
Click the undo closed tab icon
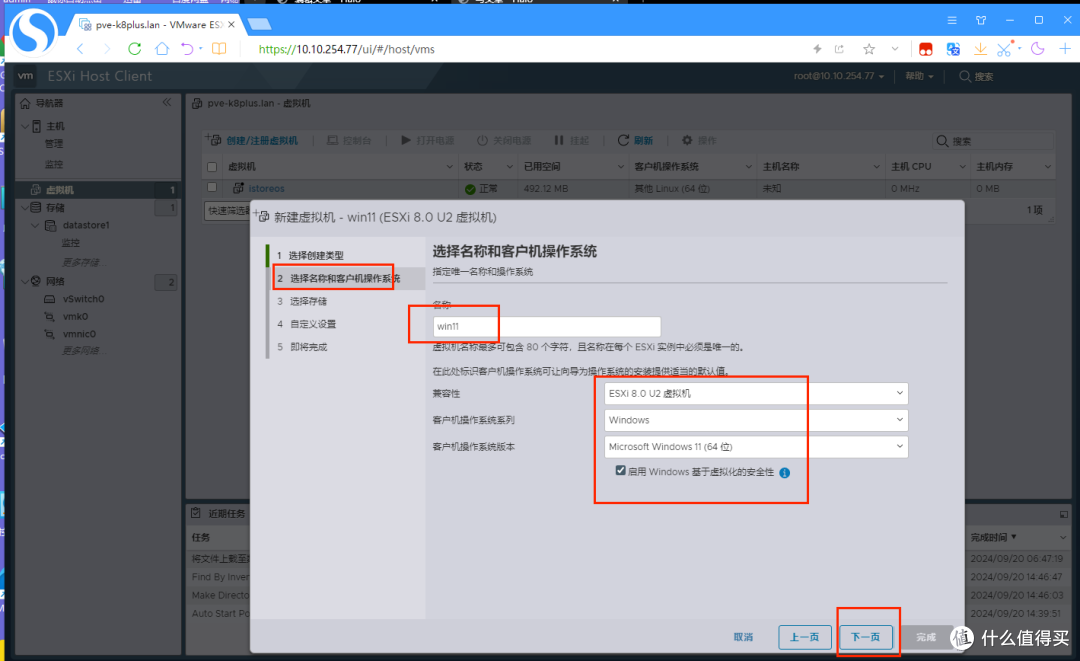point(187,49)
